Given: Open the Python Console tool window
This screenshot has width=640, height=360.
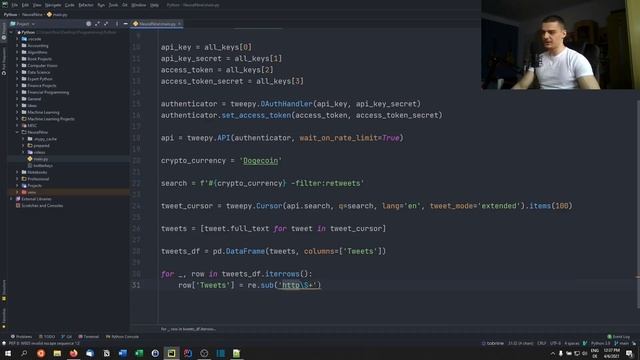Looking at the screenshot, I should [122, 337].
